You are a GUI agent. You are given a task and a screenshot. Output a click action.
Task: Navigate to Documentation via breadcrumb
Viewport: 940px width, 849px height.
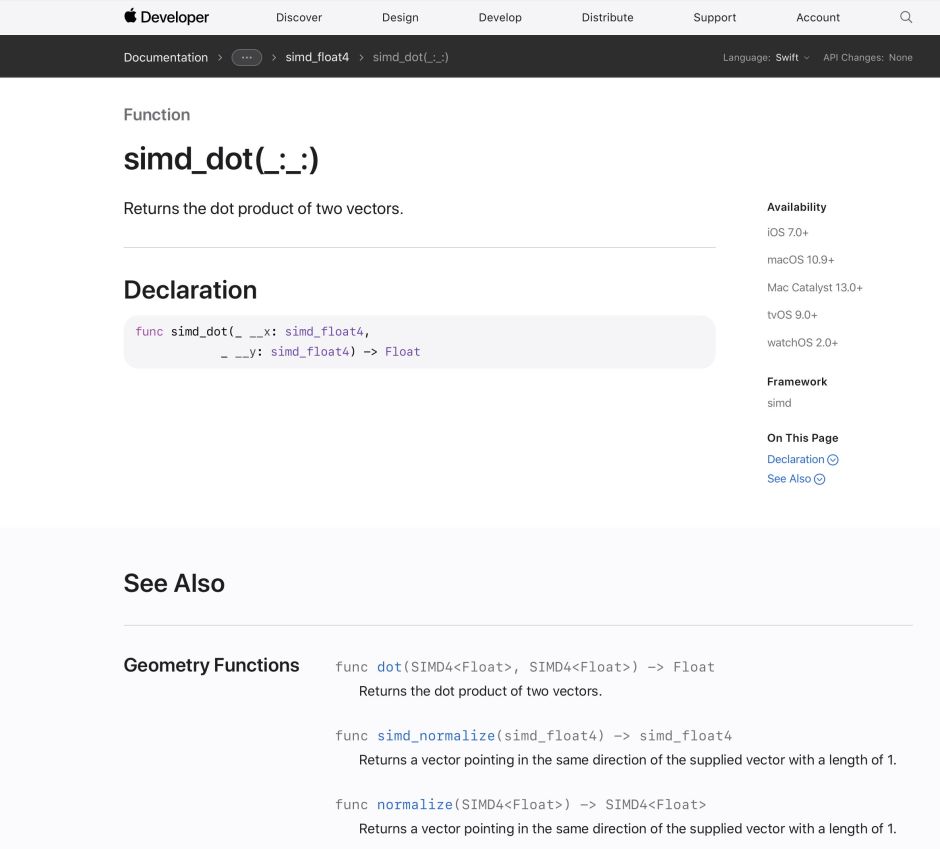[x=166, y=57]
